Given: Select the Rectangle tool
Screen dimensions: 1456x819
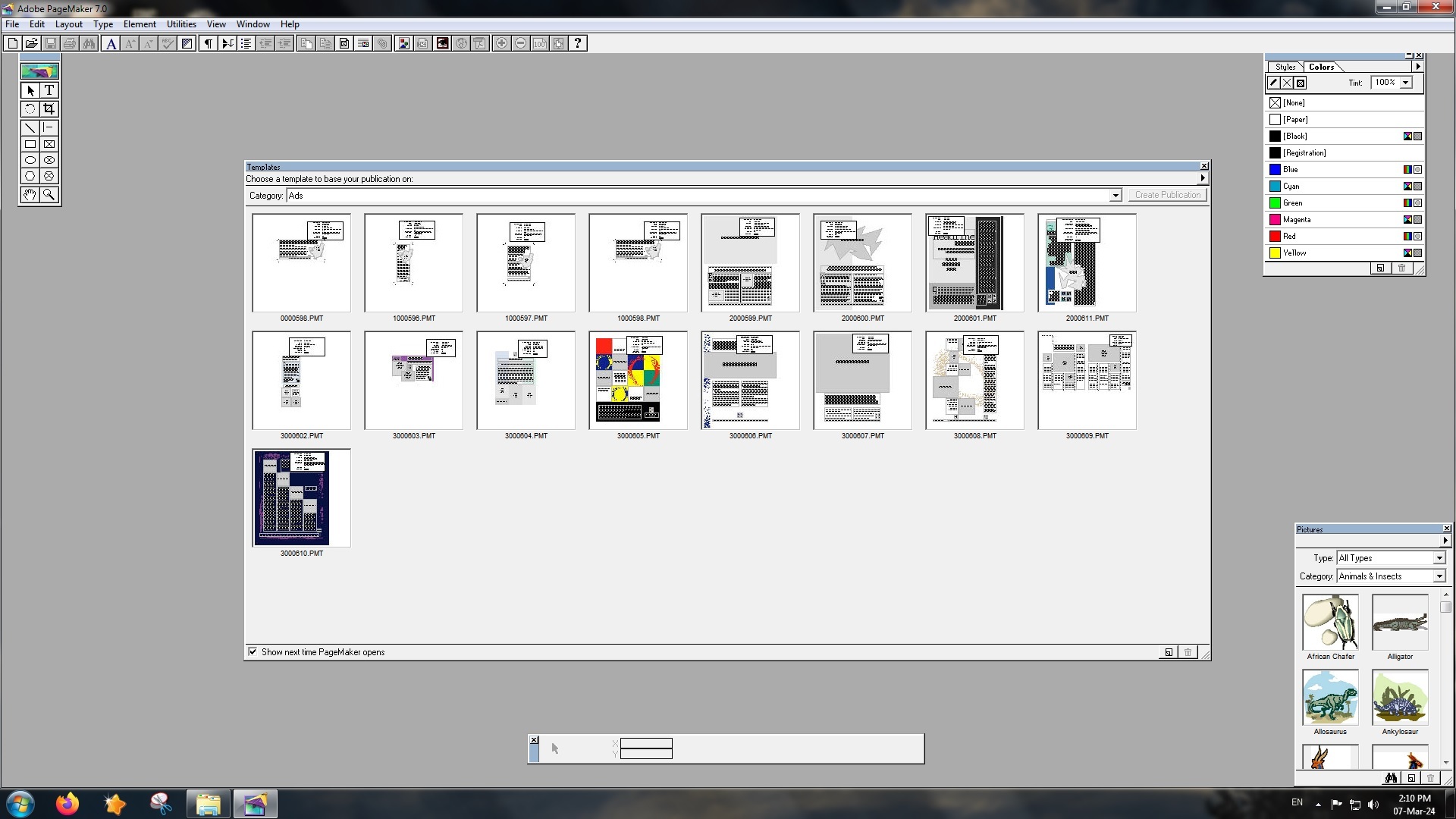Looking at the screenshot, I should [30, 144].
